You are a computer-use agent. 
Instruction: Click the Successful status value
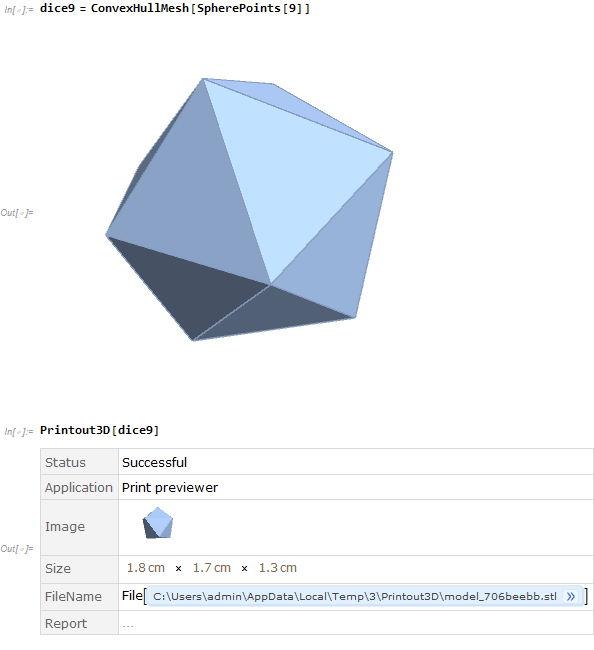pos(154,463)
